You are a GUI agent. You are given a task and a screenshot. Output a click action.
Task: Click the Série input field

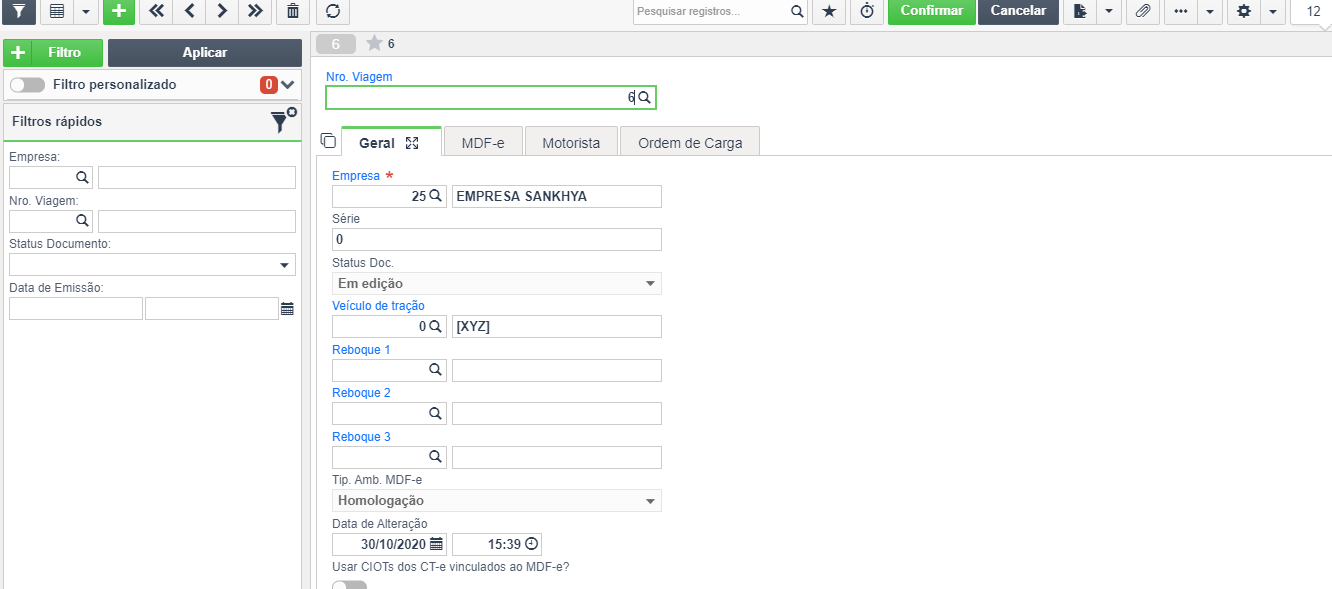[x=496, y=240]
